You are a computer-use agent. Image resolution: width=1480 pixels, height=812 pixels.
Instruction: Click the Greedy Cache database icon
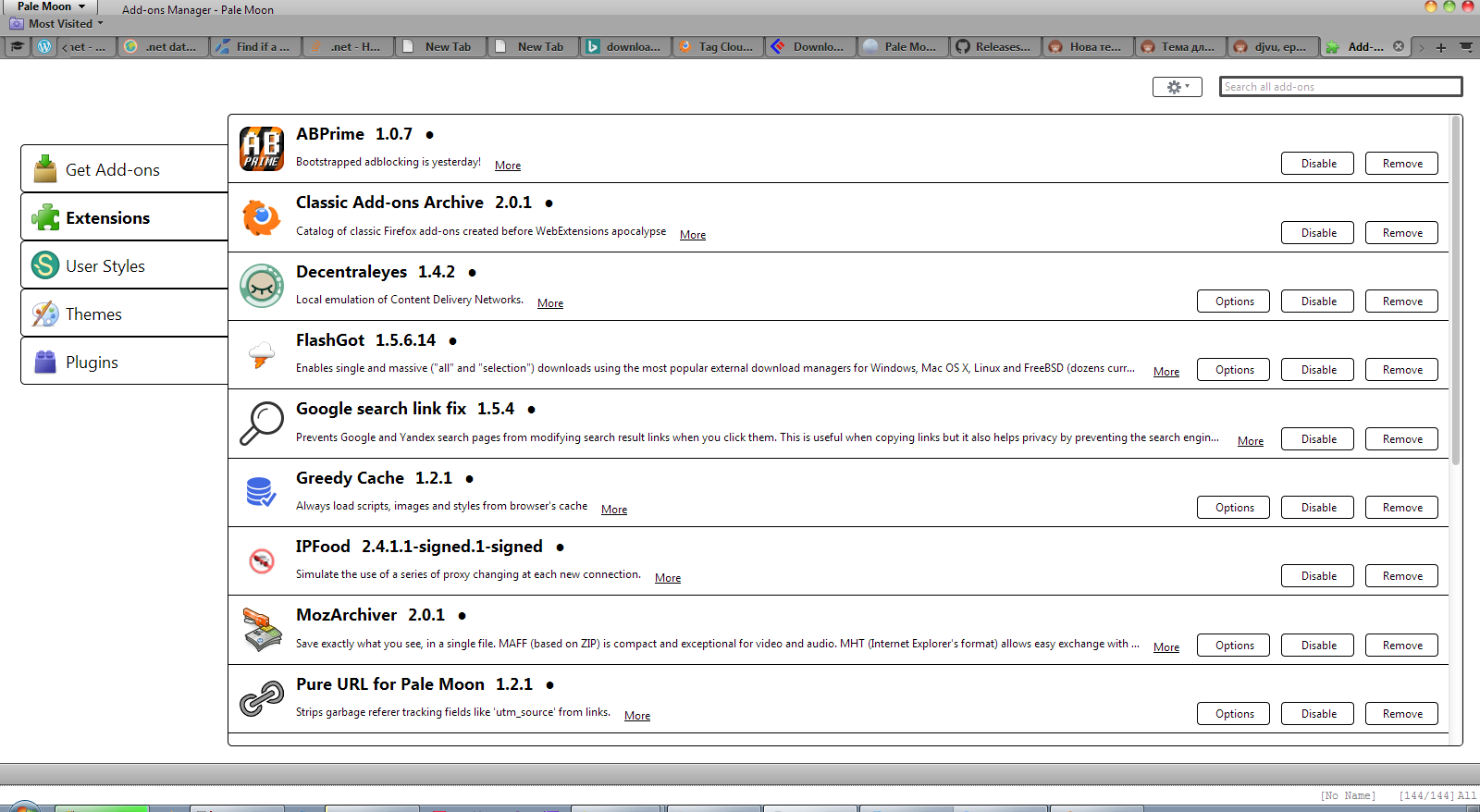(x=262, y=492)
